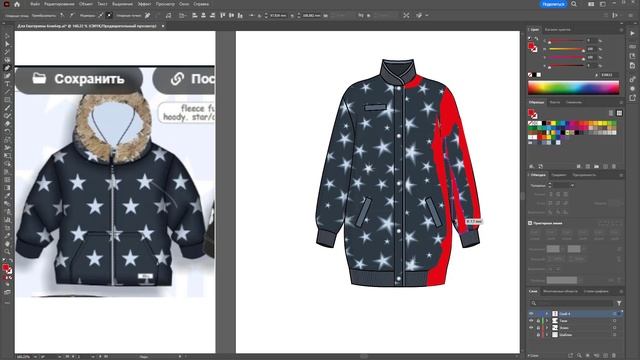Toggle the lock on the third layer
This screenshot has height=360, width=640.
click(538, 328)
